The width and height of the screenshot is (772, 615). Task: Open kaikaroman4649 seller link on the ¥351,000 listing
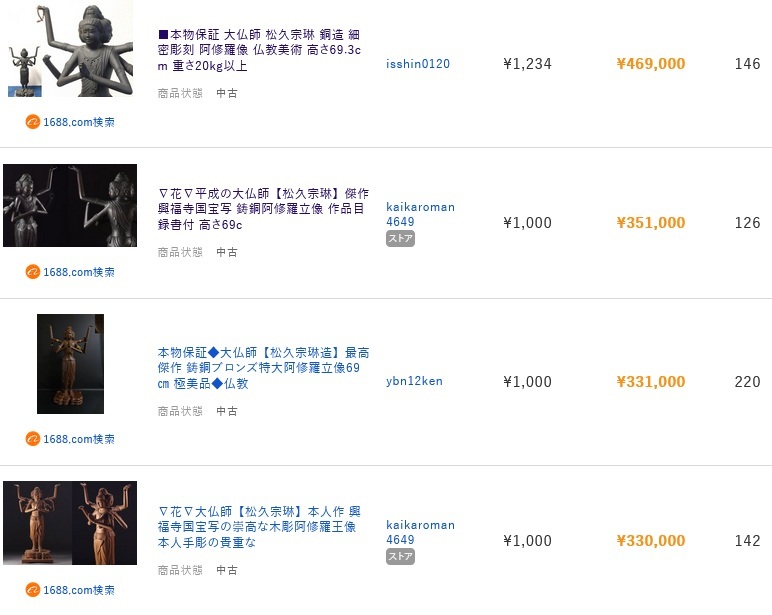[x=420, y=214]
